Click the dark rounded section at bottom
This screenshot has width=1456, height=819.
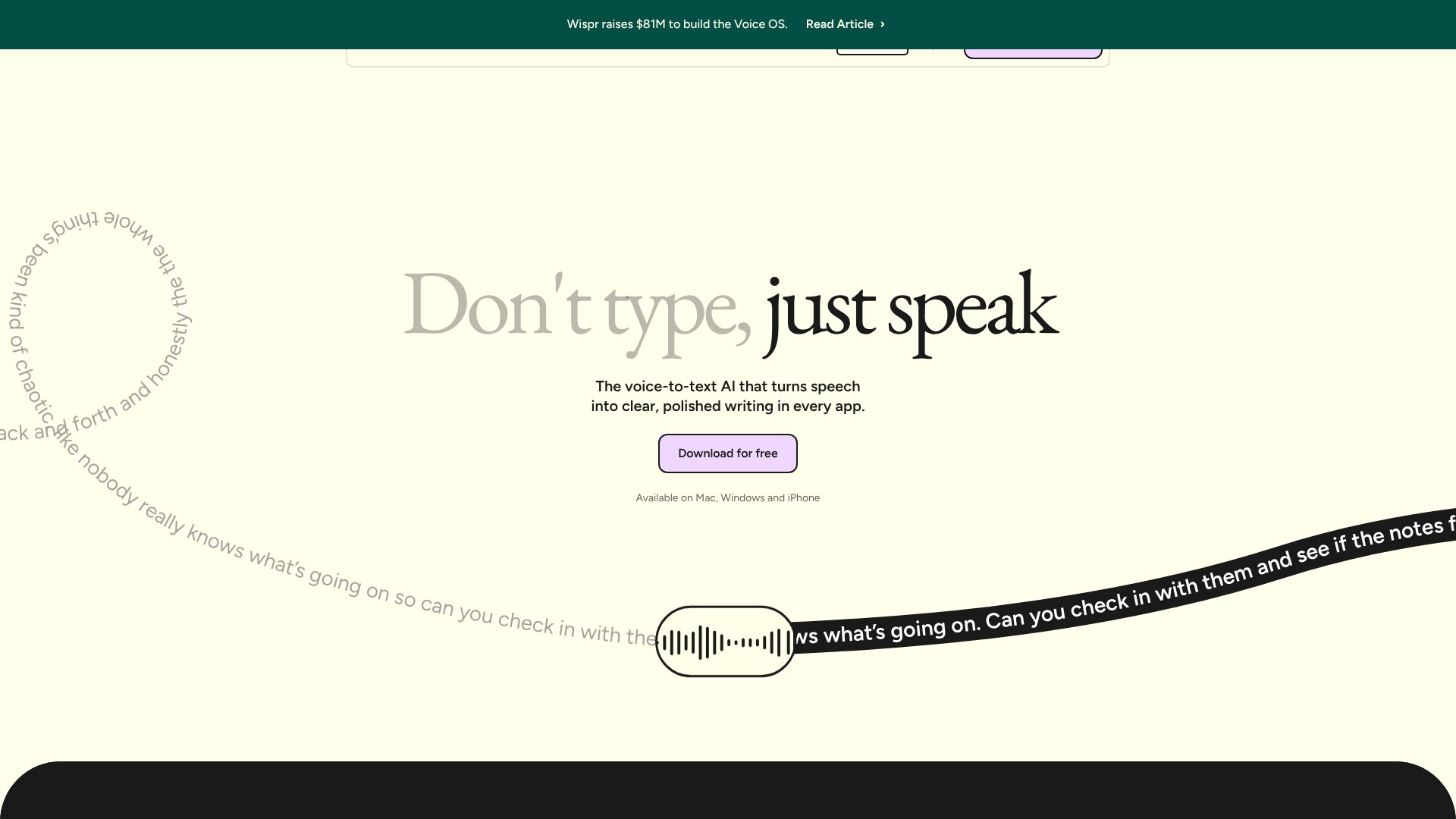728,792
